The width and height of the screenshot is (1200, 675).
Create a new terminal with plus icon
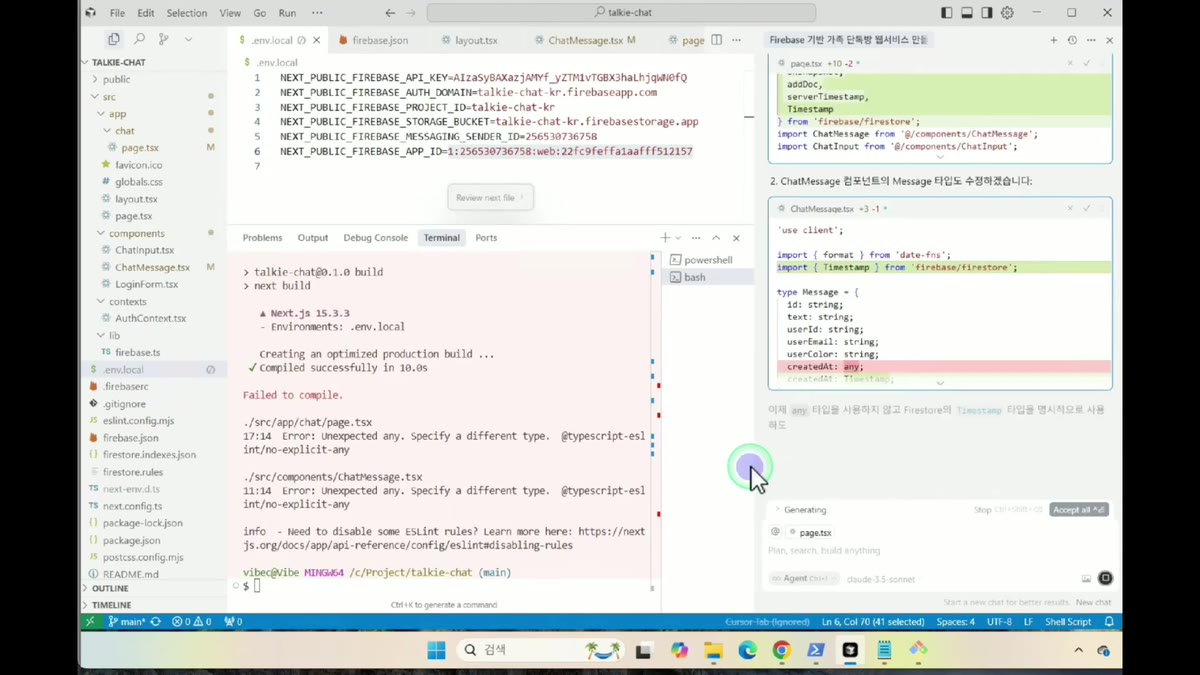tap(665, 238)
